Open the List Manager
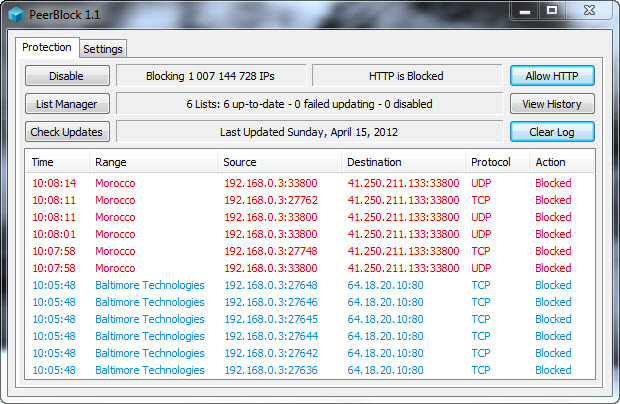620x404 pixels. point(67,104)
